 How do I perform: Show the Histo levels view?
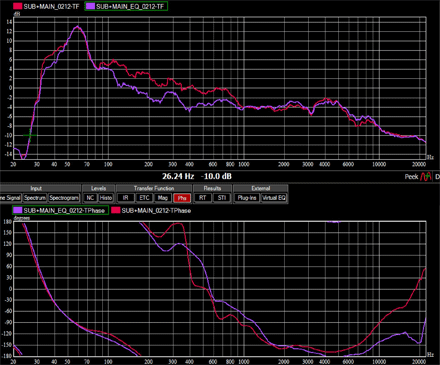point(106,198)
